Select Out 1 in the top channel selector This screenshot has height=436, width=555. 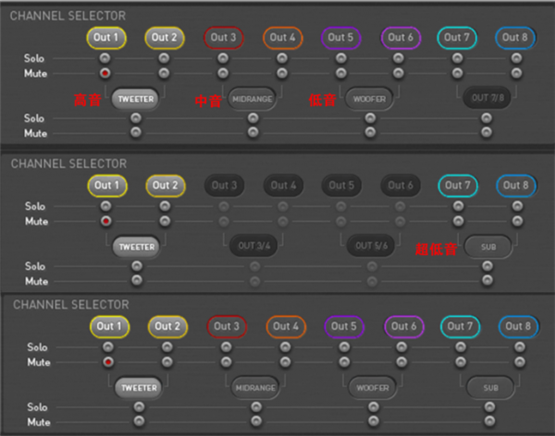106,38
